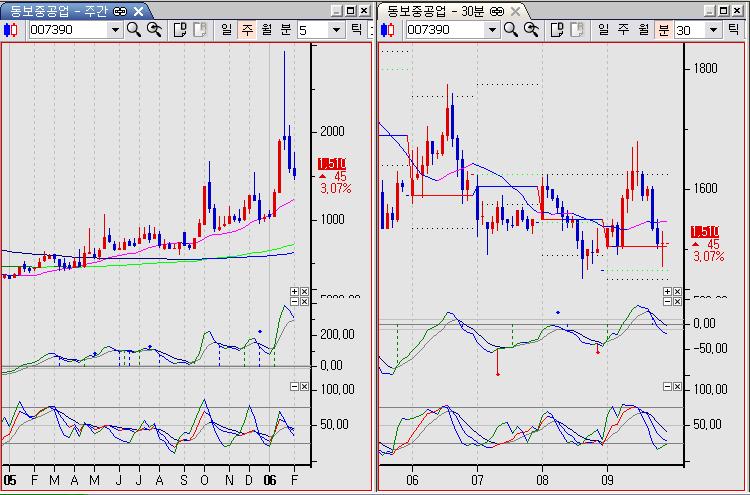This screenshot has width=750, height=495.
Task: Click the candlestick chart icon in weekly panel
Action: point(12,30)
